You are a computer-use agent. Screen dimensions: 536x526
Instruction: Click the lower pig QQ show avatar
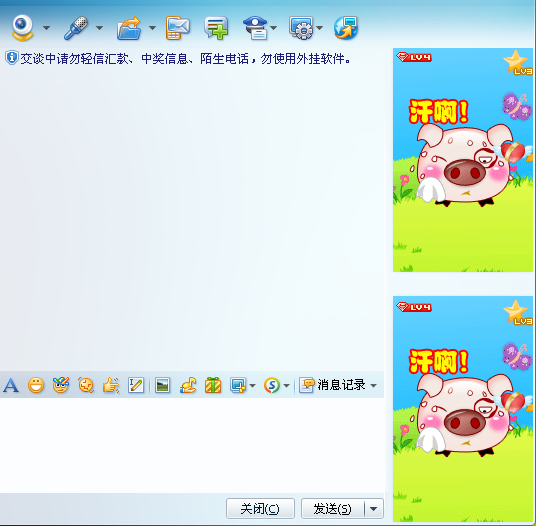point(463,409)
